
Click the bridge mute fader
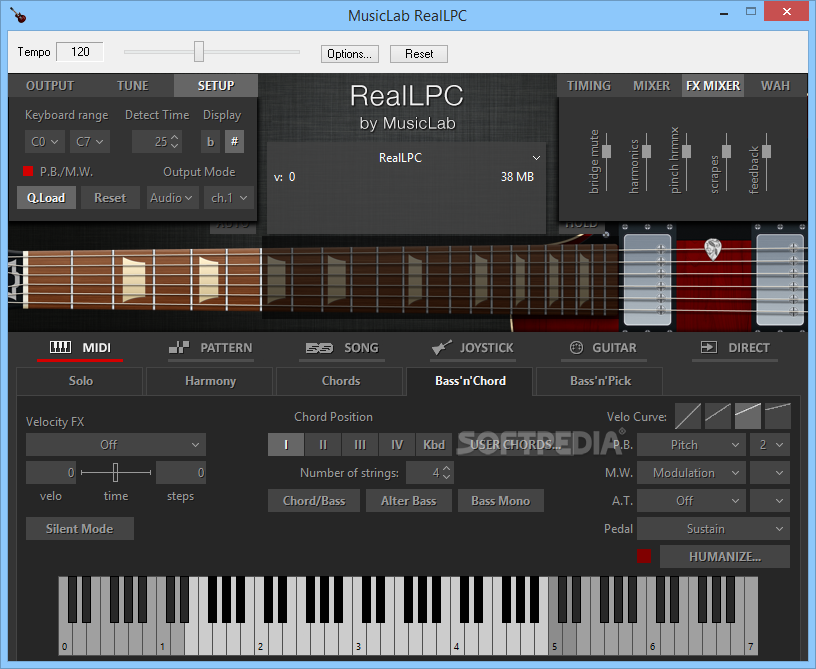(606, 151)
